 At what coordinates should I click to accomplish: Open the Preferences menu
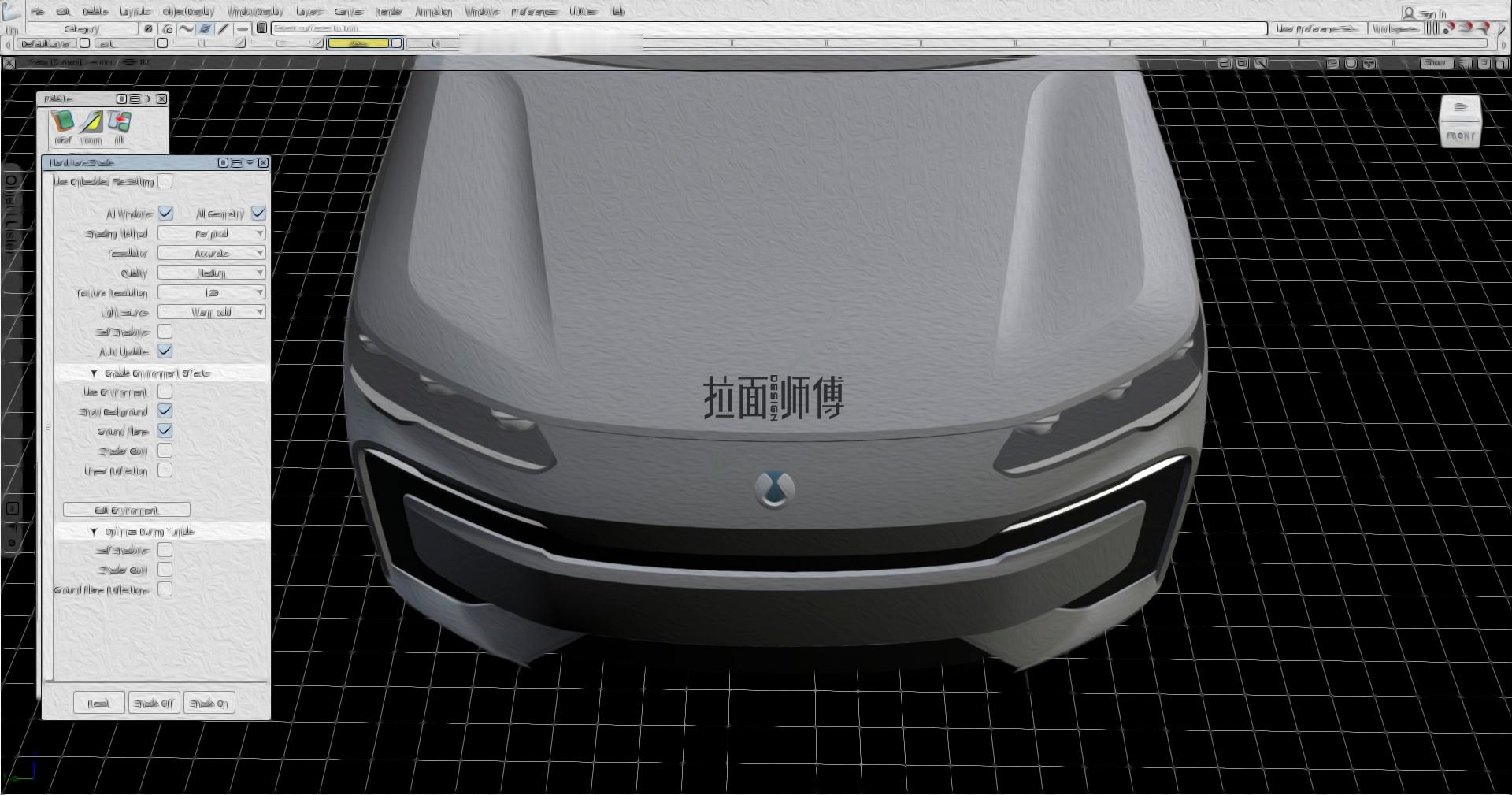point(534,12)
